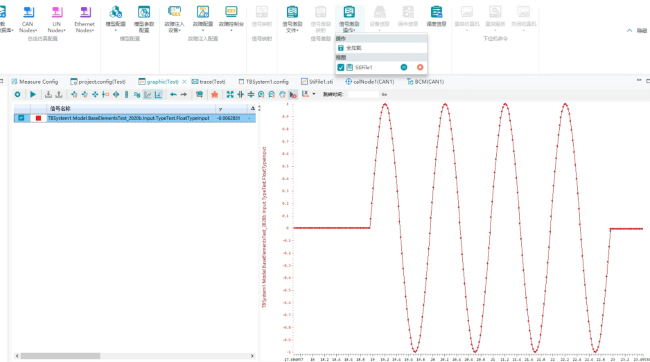Click the wave compare toolbar icon
The image size is (650, 362).
137,95
